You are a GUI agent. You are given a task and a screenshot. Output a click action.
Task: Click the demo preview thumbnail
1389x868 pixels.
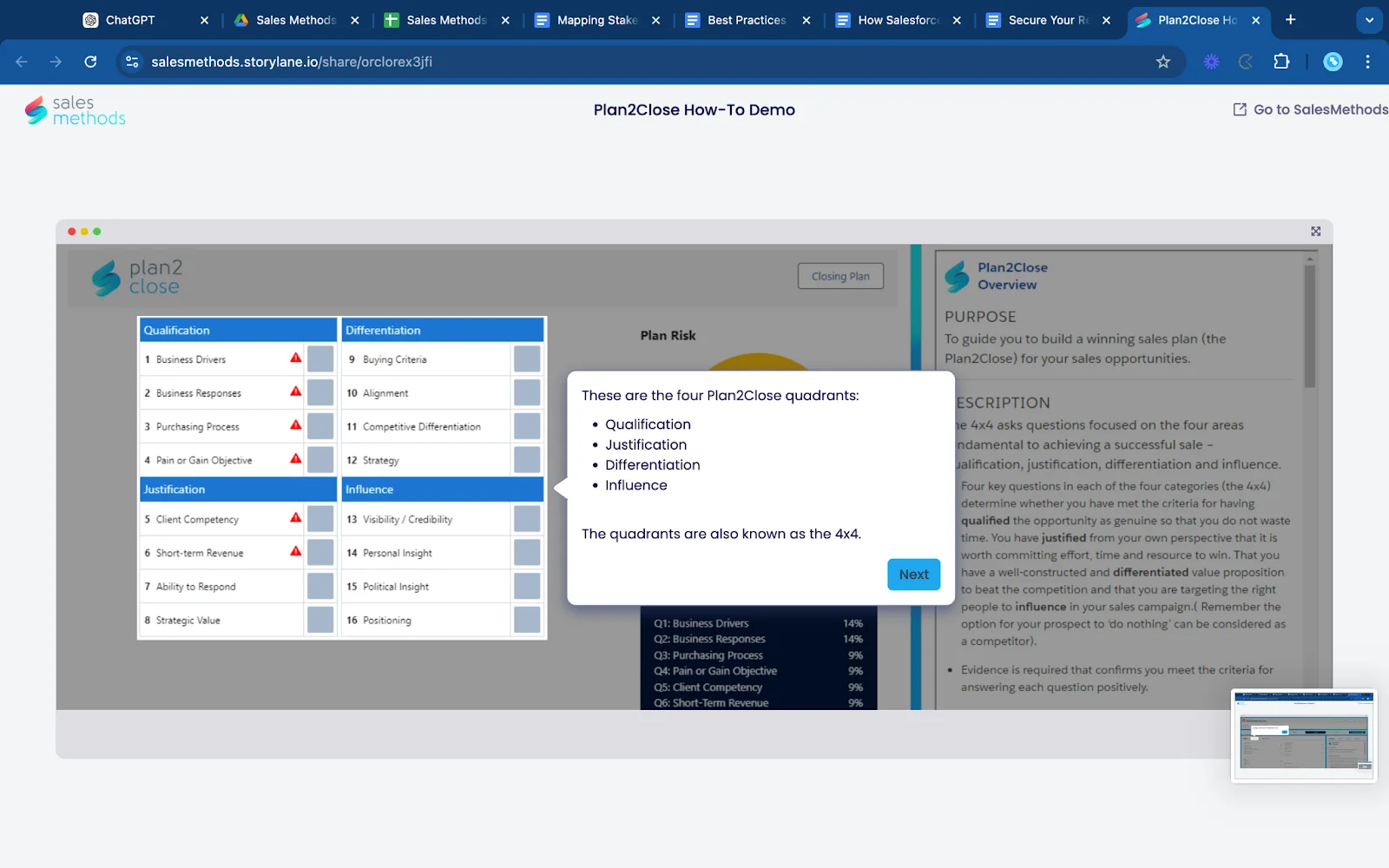coord(1304,735)
